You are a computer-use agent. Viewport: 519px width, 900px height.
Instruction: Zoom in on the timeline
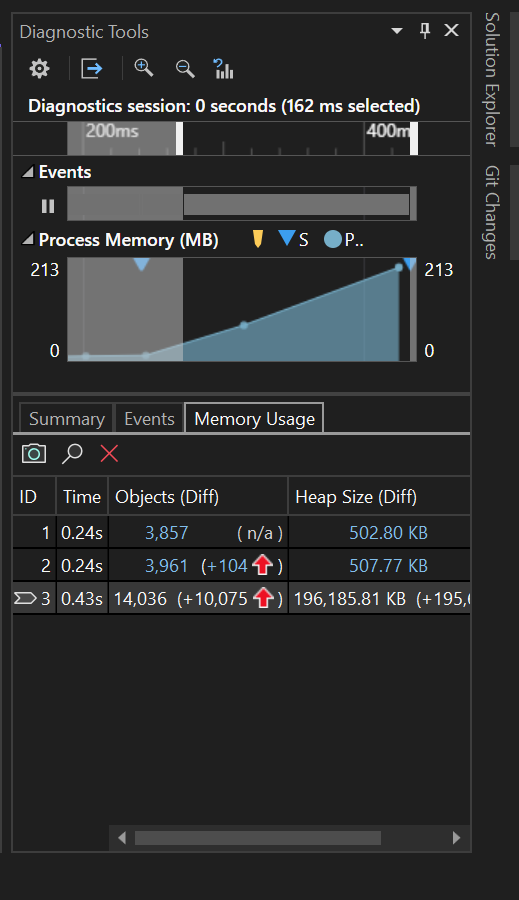[144, 68]
